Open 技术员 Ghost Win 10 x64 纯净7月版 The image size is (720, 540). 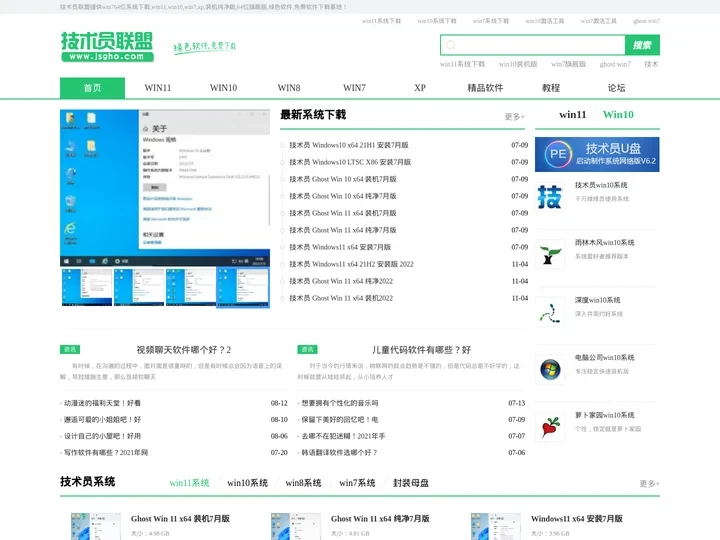[343, 196]
